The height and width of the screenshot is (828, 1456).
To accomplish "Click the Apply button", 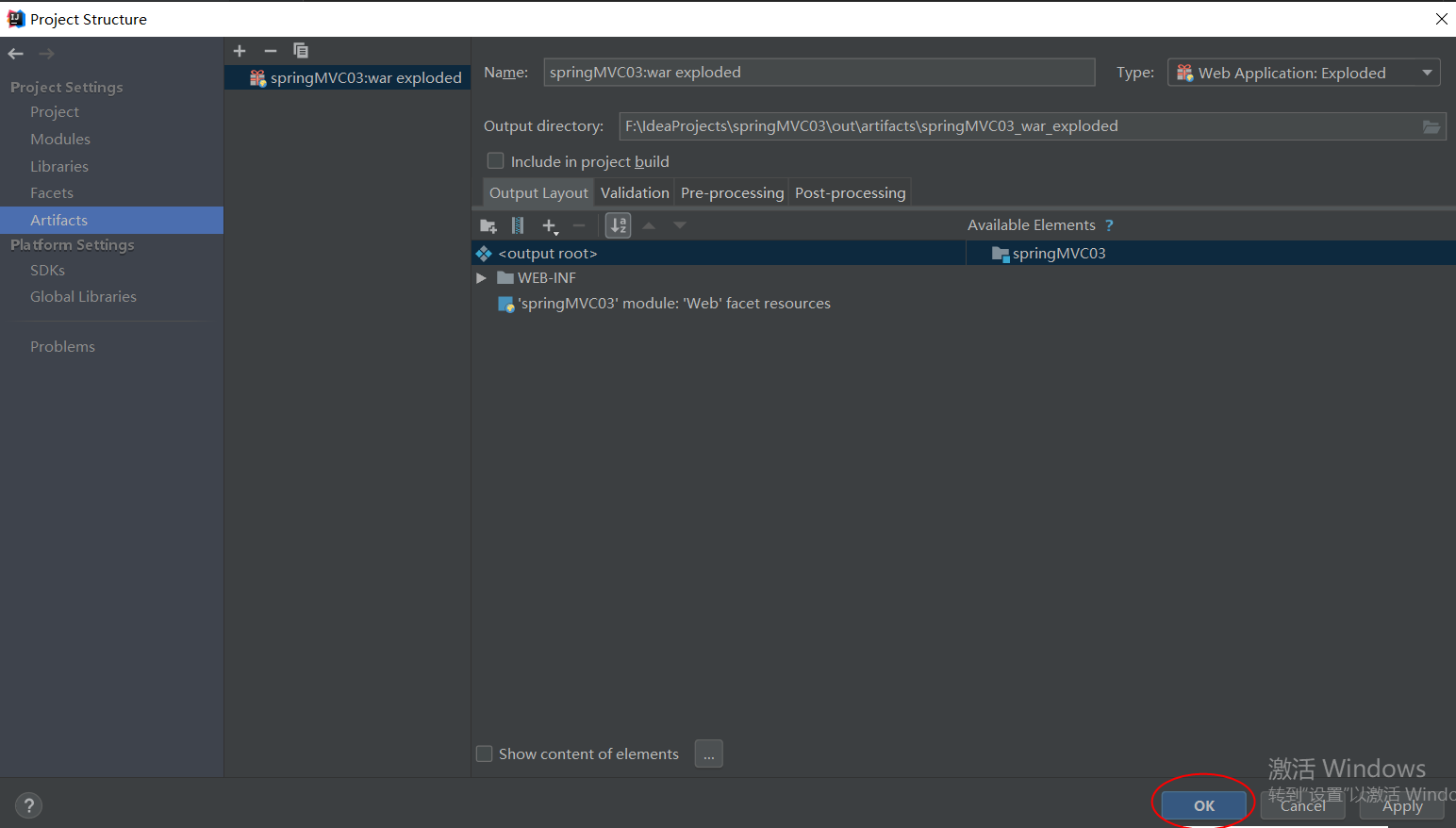I will (1402, 805).
